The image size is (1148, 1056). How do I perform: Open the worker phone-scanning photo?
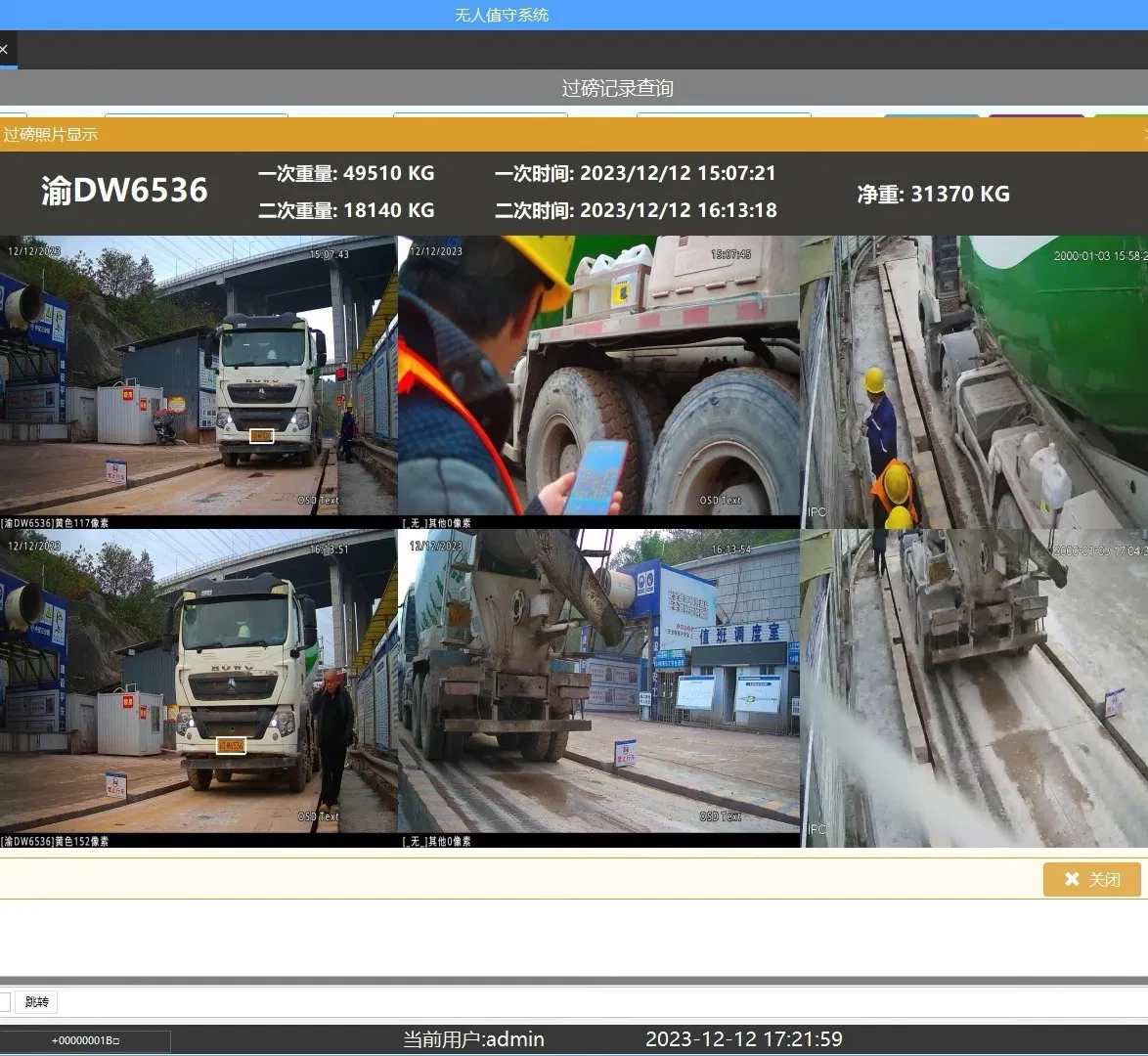599,374
